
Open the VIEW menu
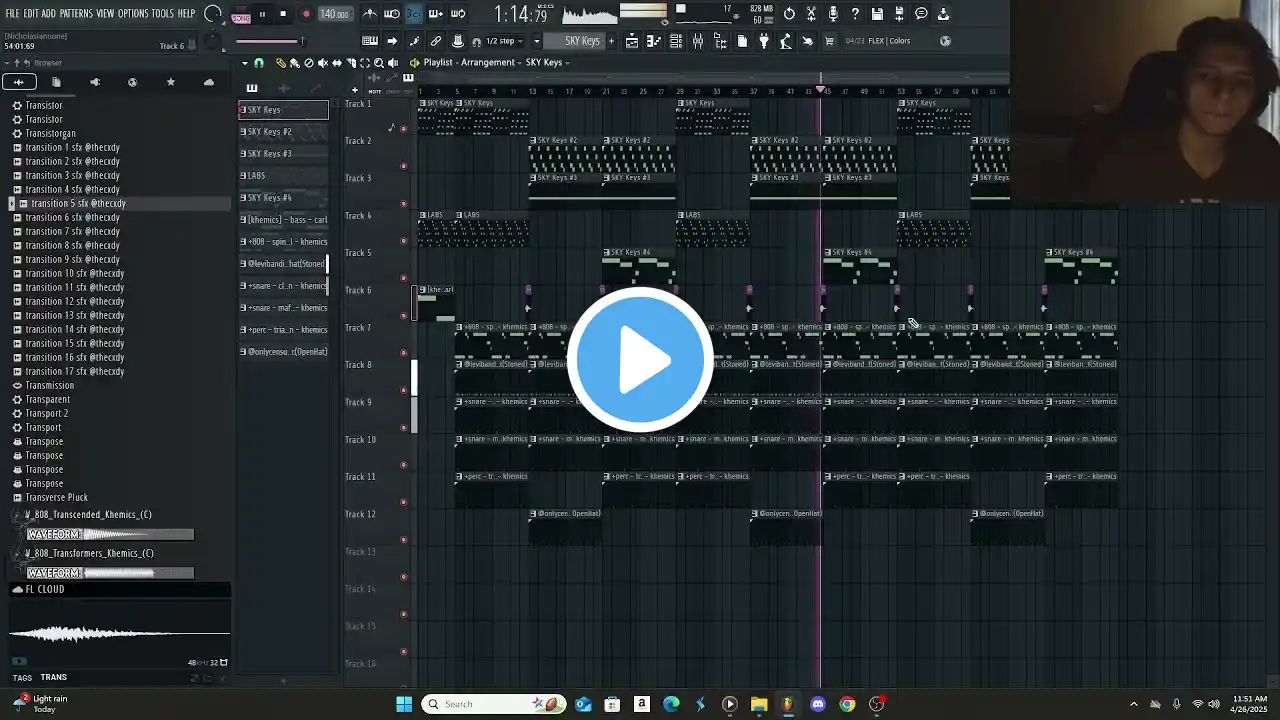point(105,14)
